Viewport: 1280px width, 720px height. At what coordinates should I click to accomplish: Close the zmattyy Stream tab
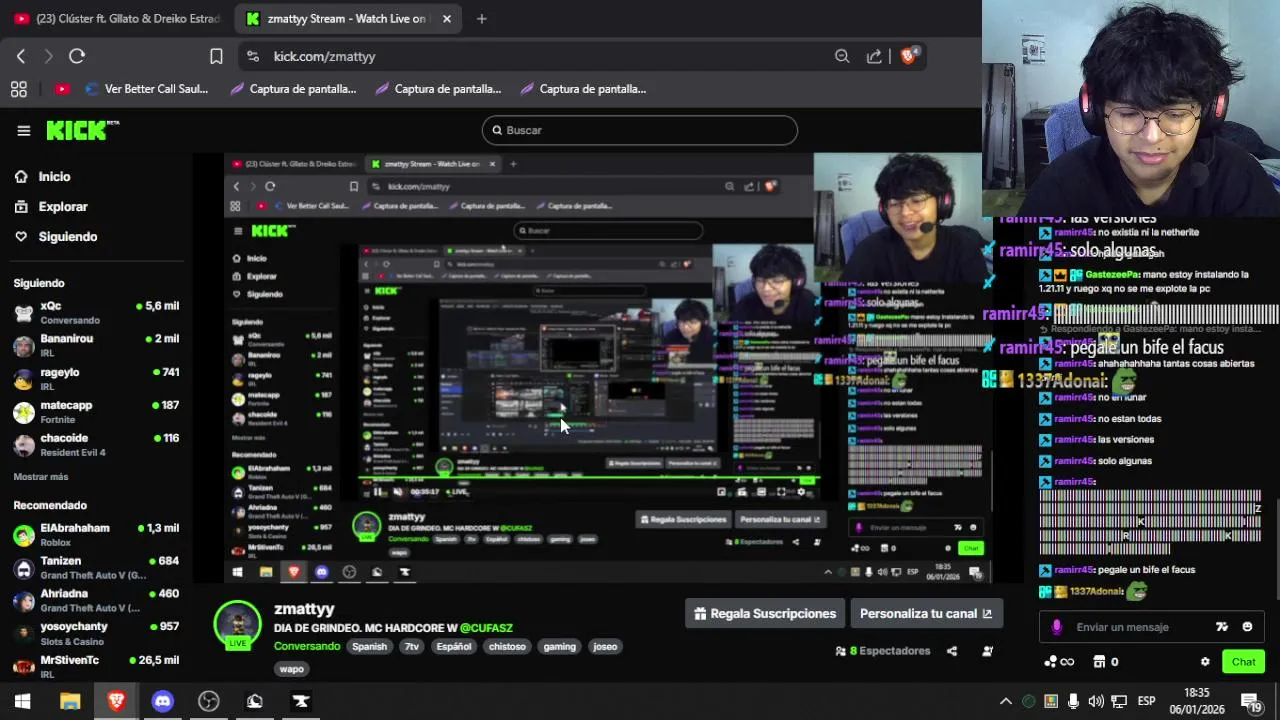coord(447,18)
